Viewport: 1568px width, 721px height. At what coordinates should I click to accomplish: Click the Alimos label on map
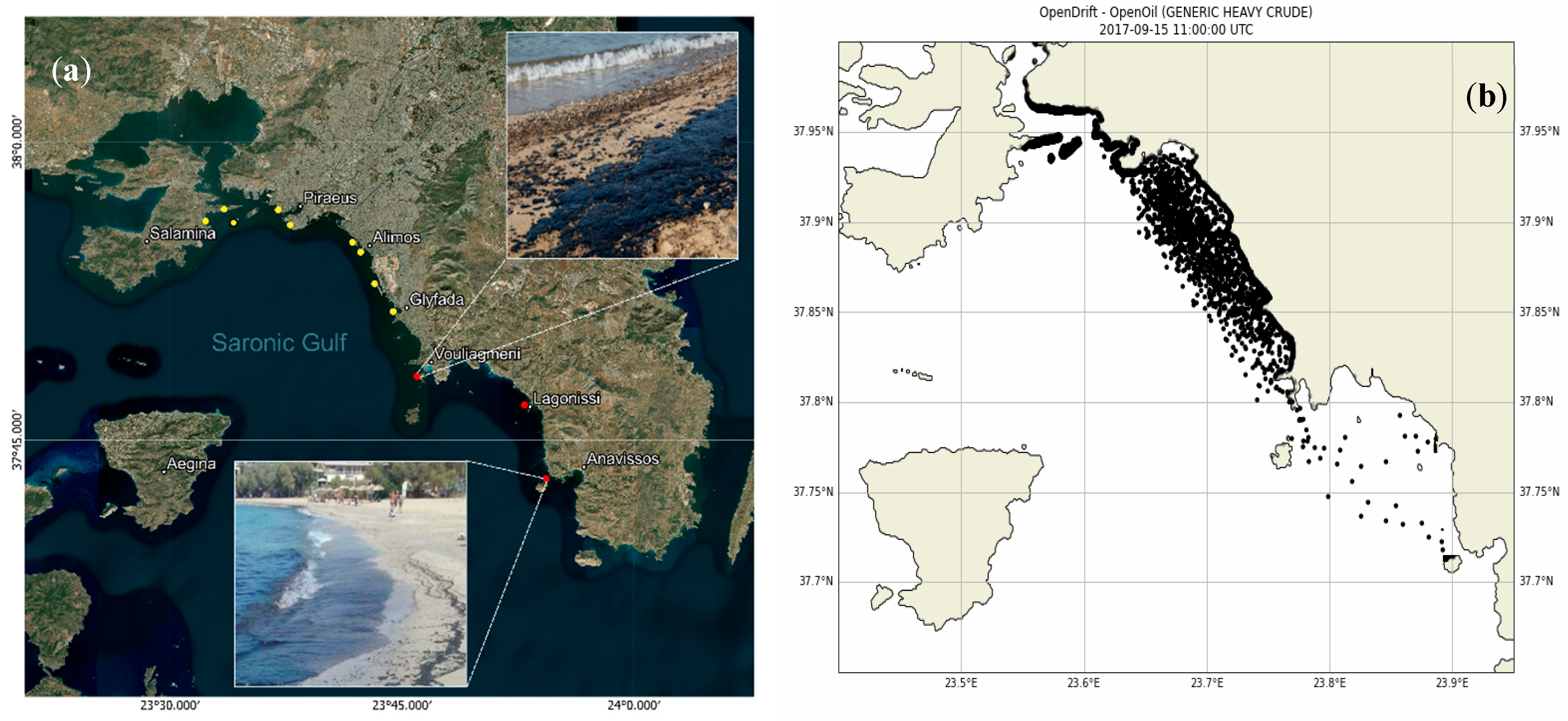point(396,237)
